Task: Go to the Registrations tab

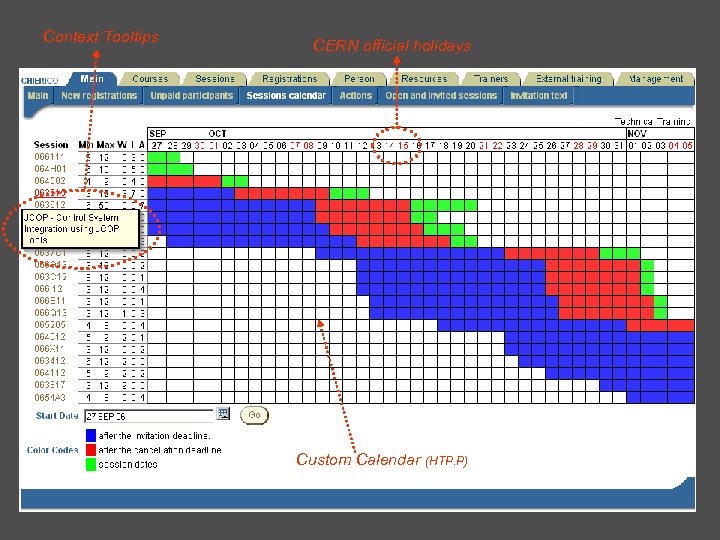Action: [289, 79]
